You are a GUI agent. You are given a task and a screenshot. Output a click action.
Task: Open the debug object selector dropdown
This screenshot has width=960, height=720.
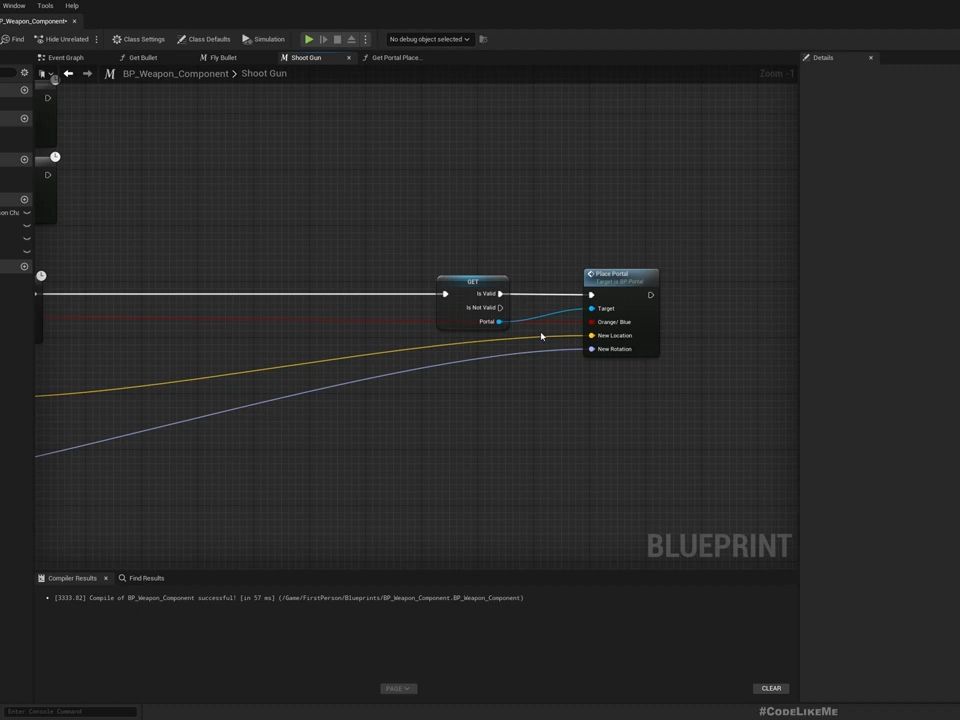(429, 39)
